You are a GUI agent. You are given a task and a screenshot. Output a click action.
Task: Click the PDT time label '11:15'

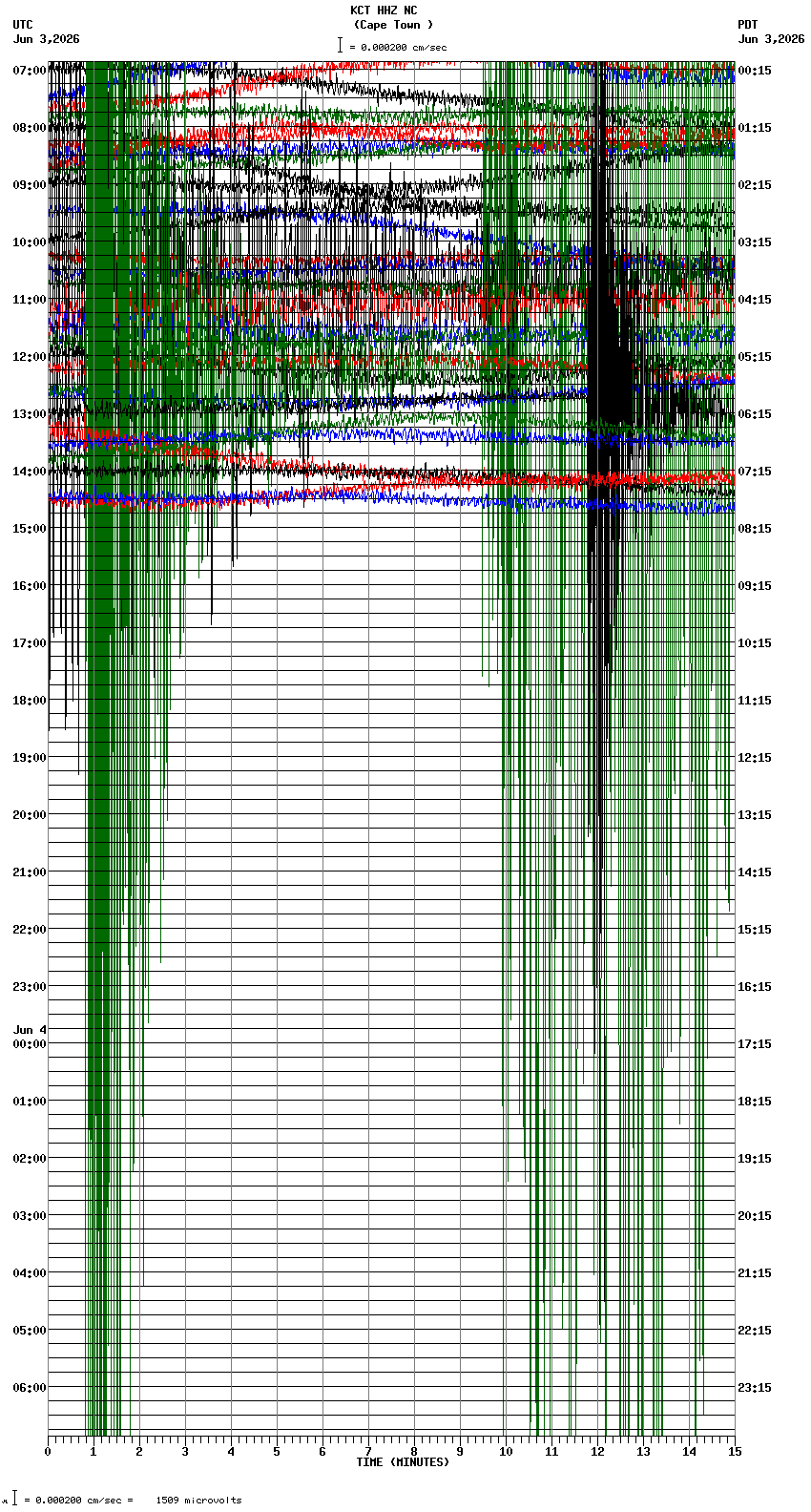(x=755, y=701)
